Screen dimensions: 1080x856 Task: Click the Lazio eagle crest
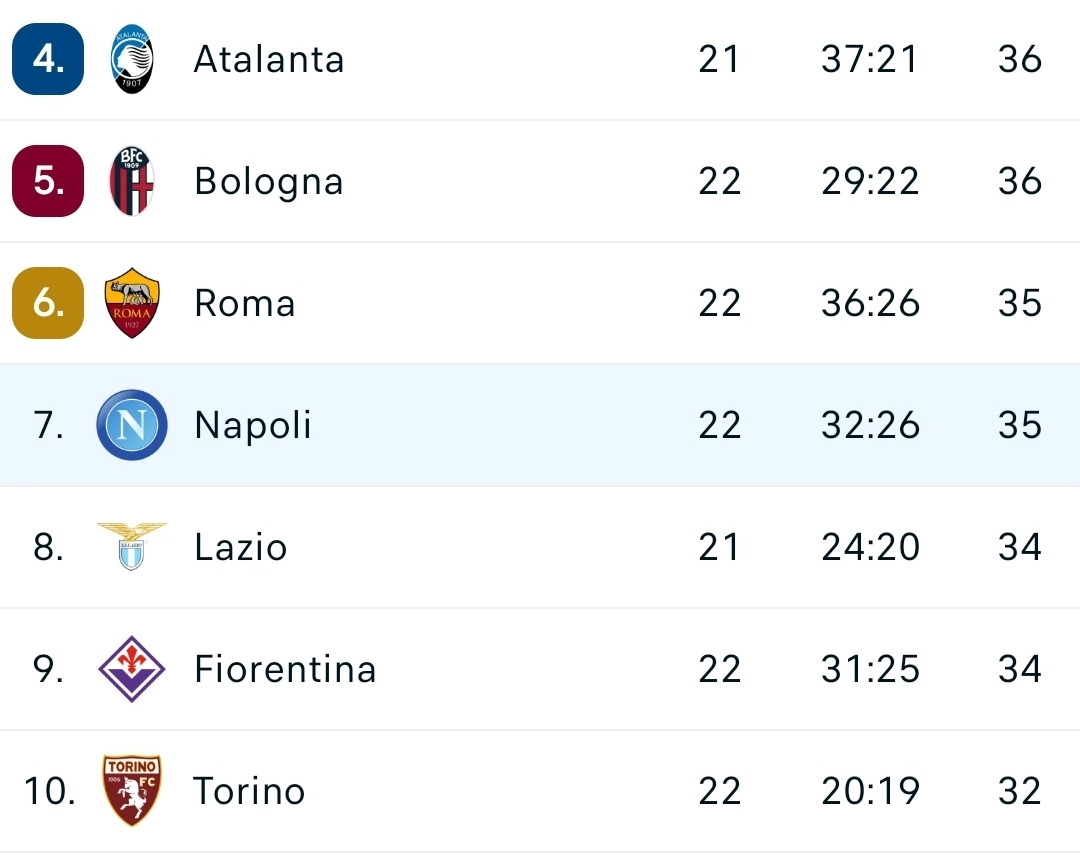[x=131, y=547]
